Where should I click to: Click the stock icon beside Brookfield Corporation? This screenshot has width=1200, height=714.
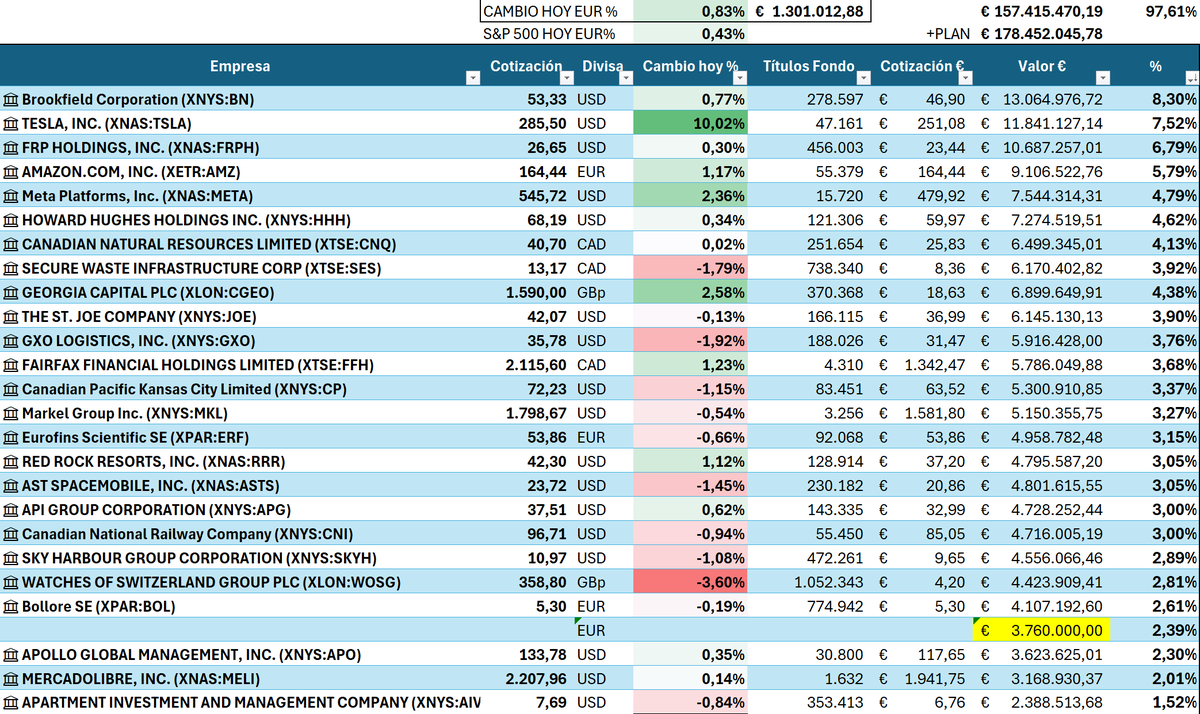click(11, 99)
